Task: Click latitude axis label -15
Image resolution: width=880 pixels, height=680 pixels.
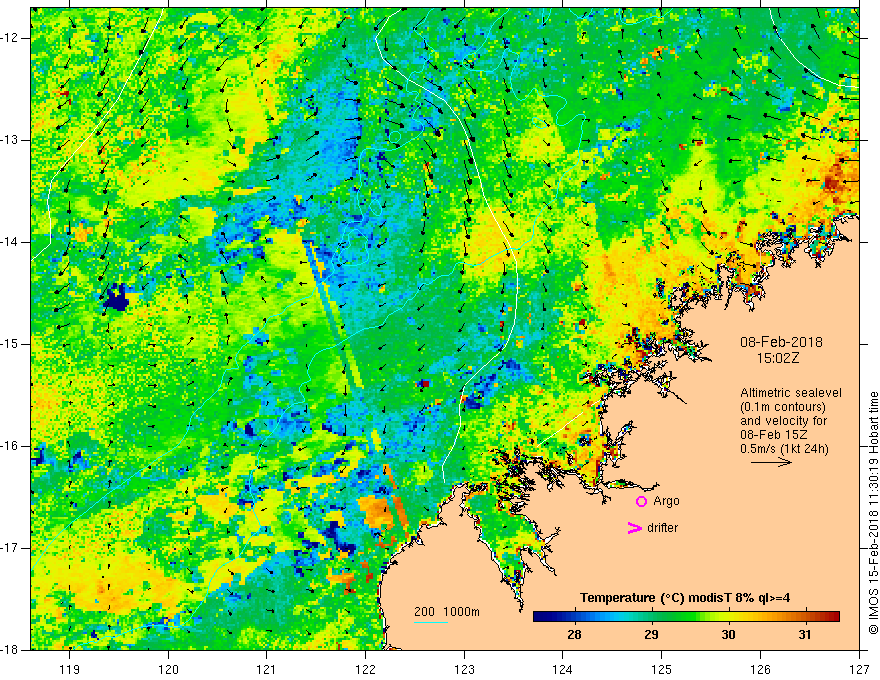Action: point(10,344)
